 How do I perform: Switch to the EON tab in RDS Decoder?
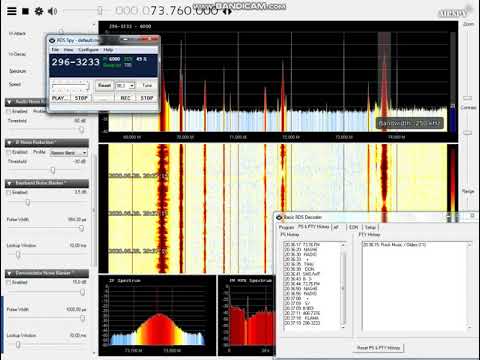353,227
